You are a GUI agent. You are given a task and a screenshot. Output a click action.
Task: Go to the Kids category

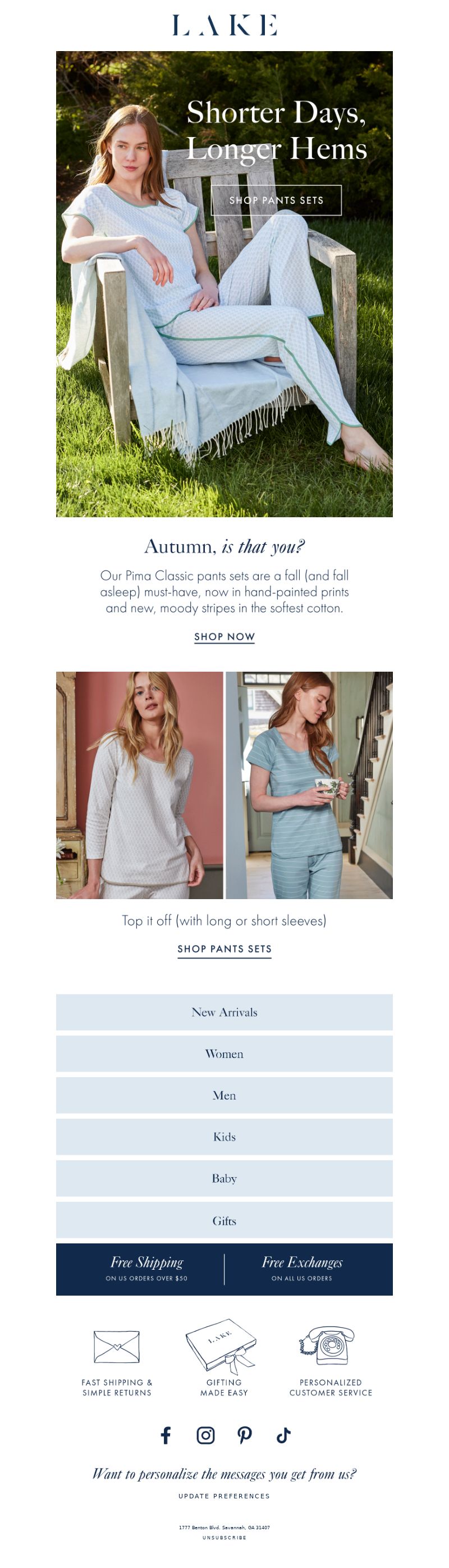point(224,1136)
